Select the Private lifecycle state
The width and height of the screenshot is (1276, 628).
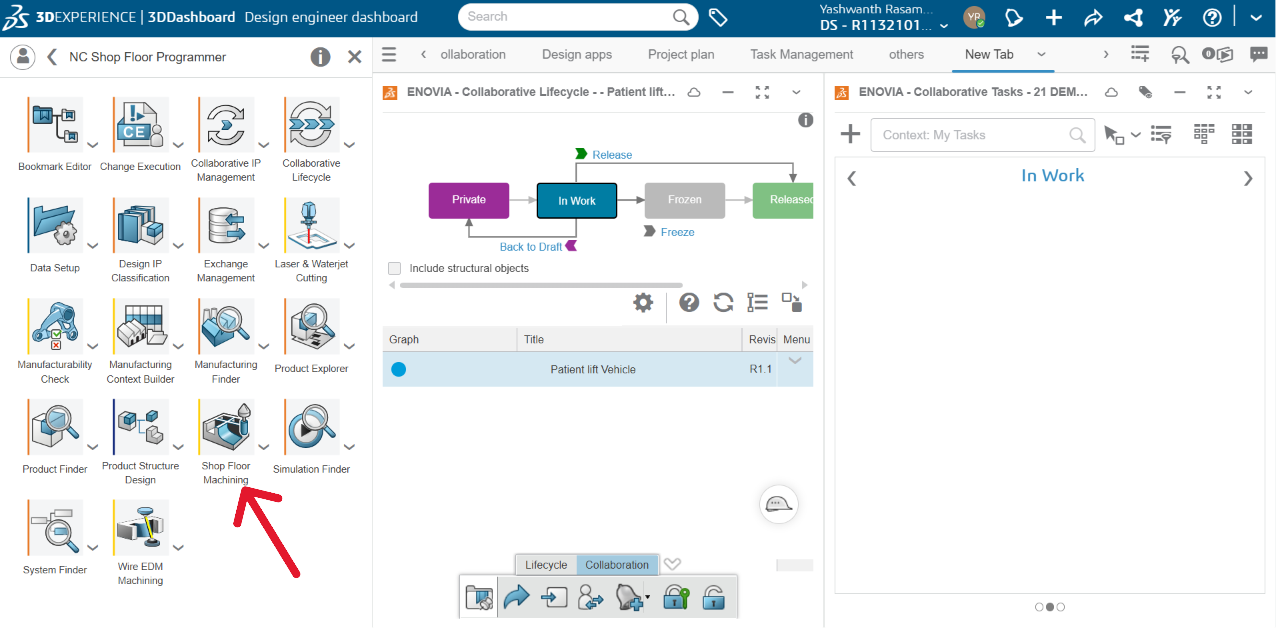[x=469, y=200]
